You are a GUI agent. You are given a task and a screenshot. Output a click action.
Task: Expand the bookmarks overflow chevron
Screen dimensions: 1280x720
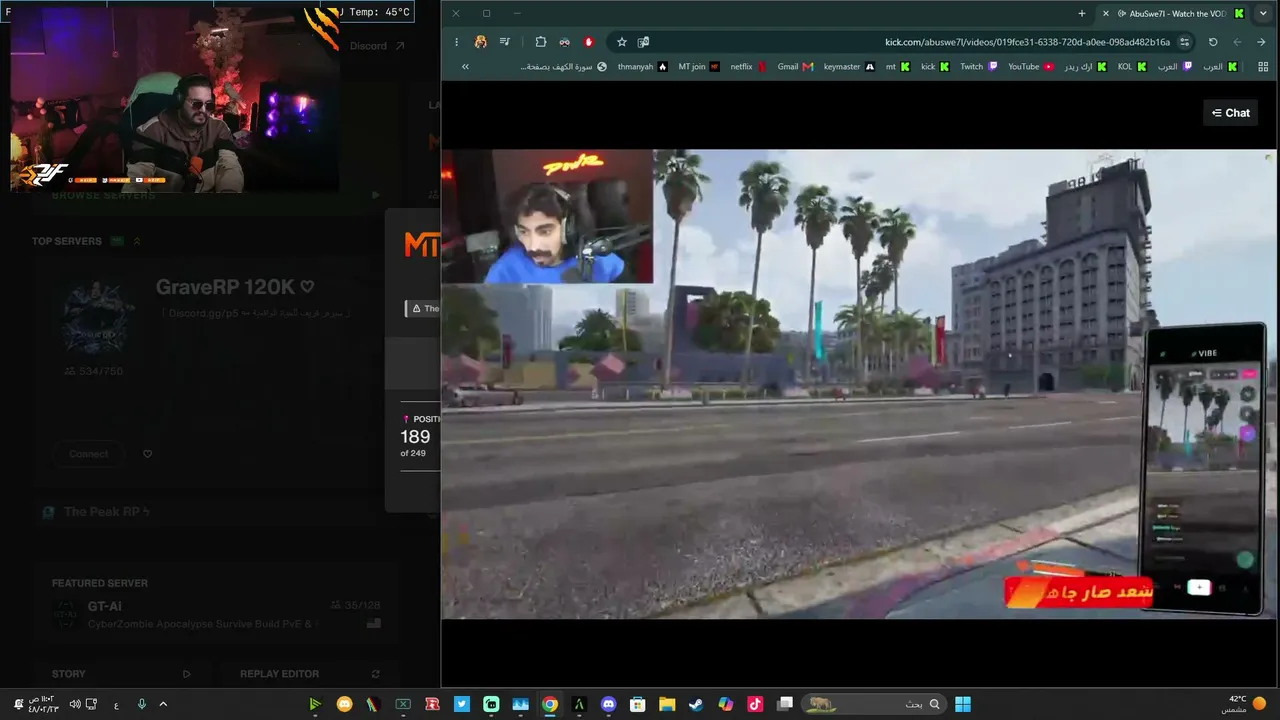[465, 66]
